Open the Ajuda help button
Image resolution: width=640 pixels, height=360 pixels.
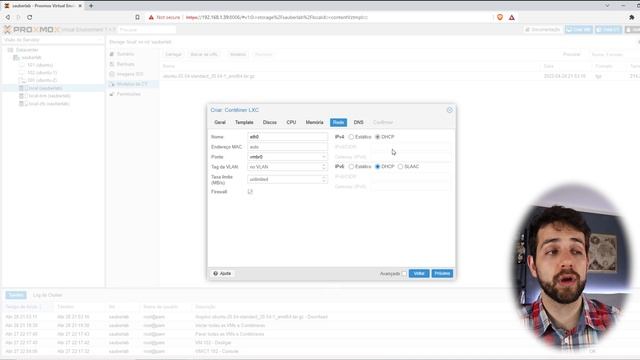[x=222, y=273]
